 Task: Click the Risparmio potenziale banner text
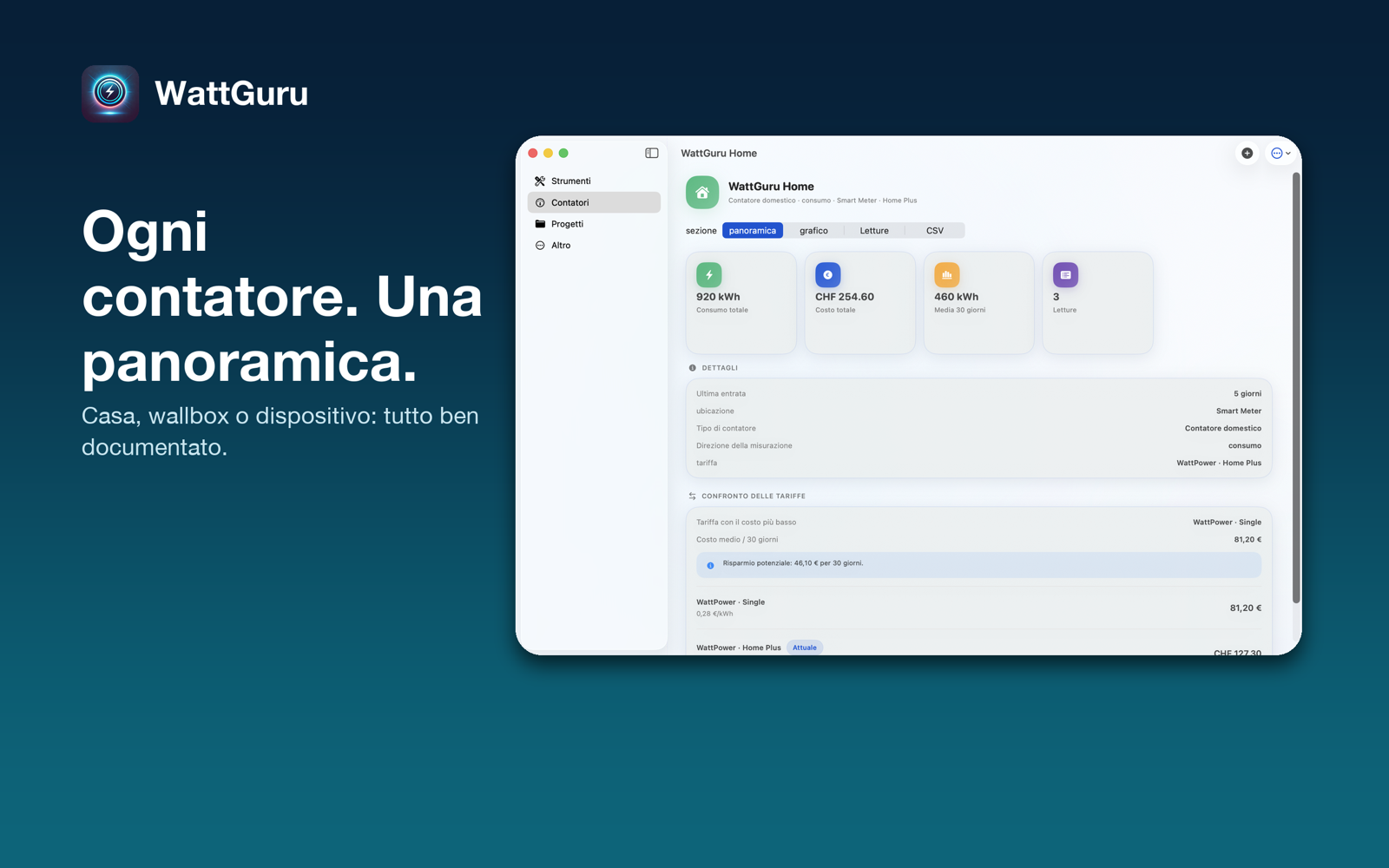[x=793, y=563]
